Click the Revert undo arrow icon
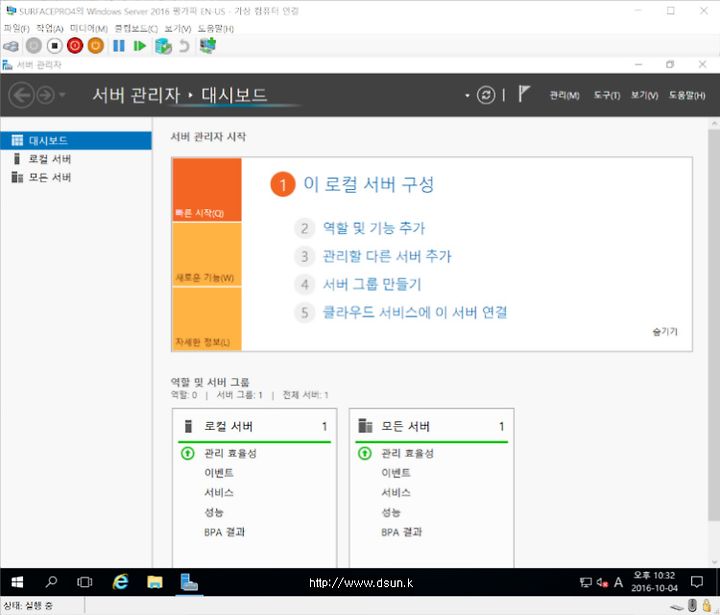The image size is (720, 615). click(184, 46)
